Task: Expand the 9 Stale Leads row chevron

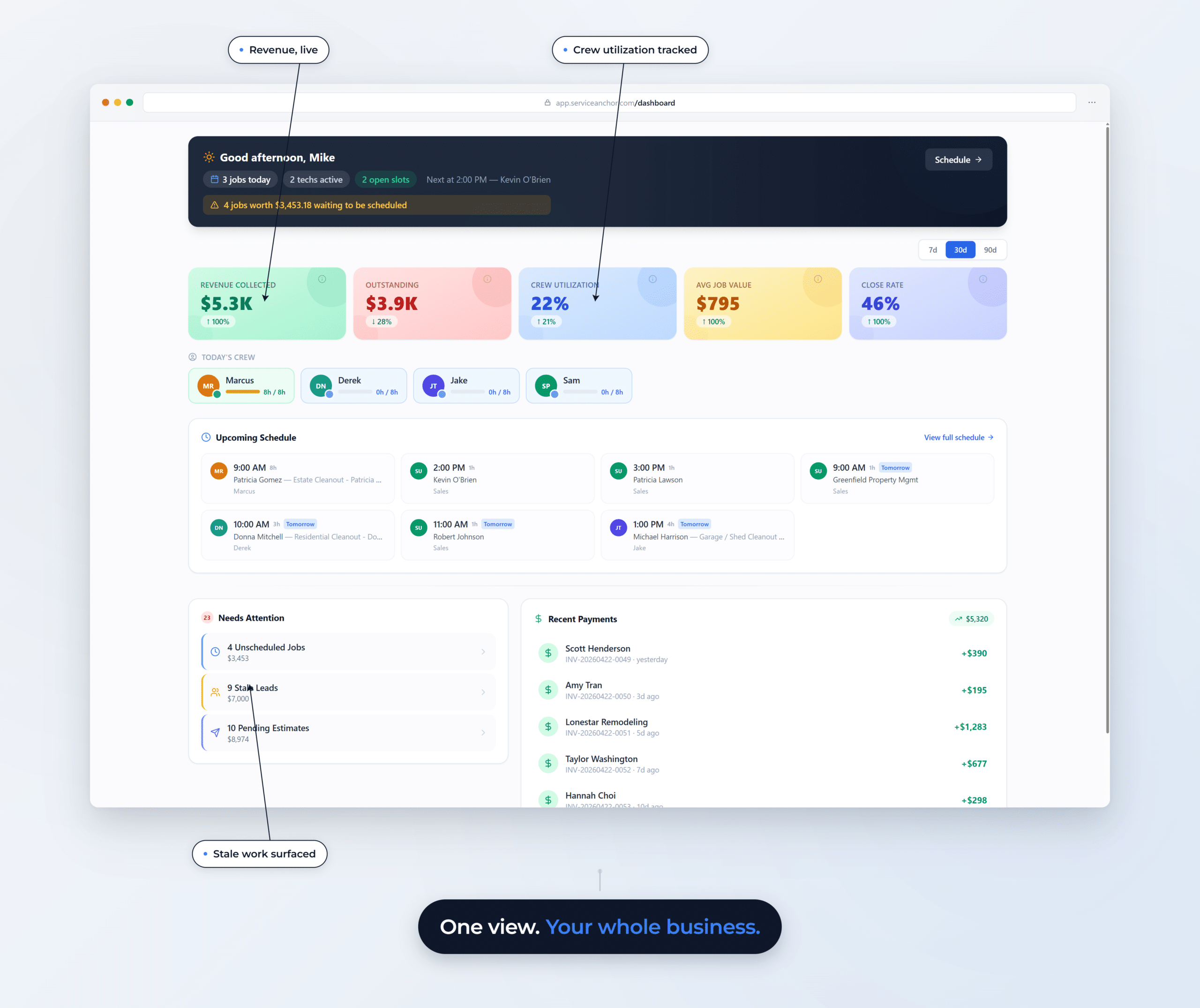Action: (x=483, y=692)
